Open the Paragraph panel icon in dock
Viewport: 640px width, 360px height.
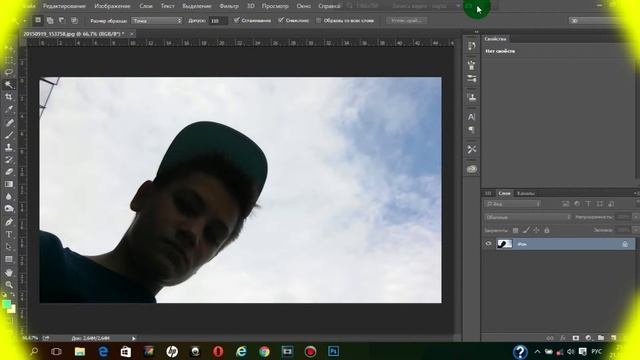(472, 130)
